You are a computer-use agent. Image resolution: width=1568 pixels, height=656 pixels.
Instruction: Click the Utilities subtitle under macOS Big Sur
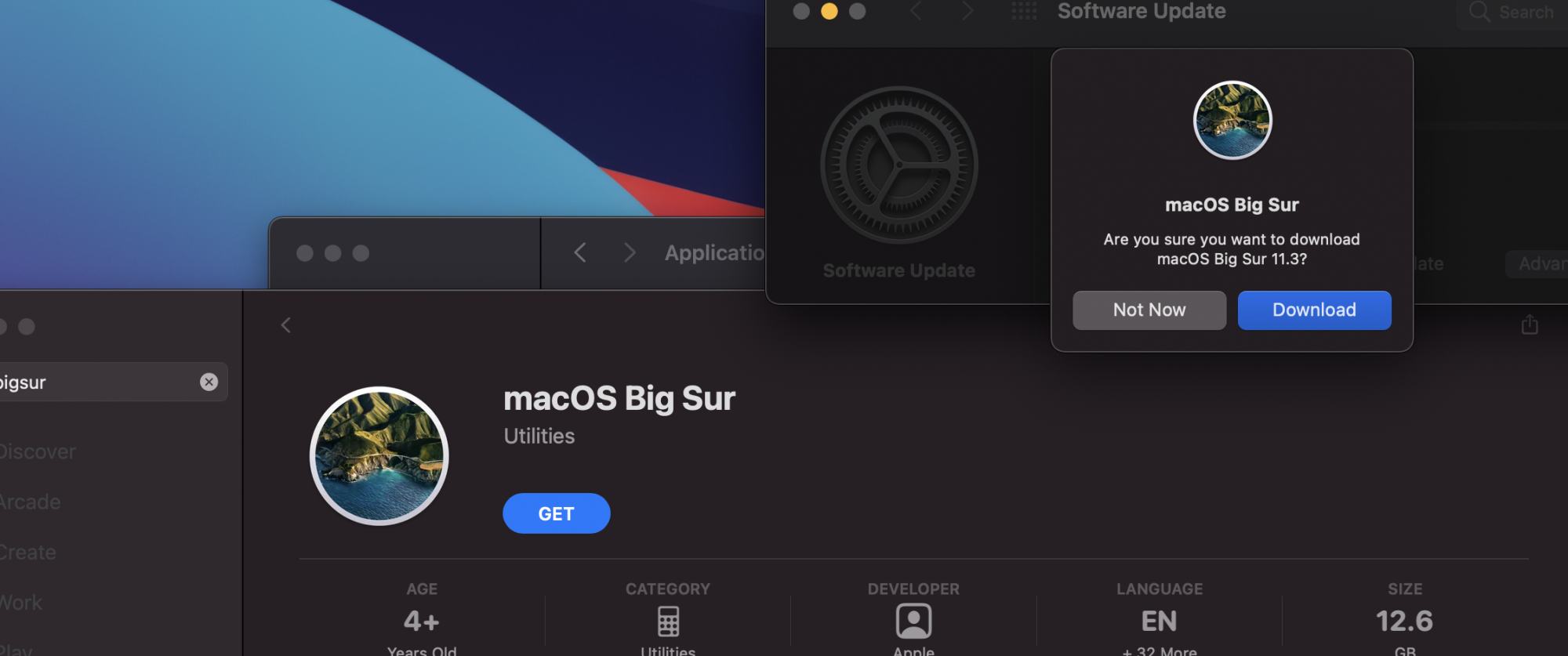coord(539,436)
